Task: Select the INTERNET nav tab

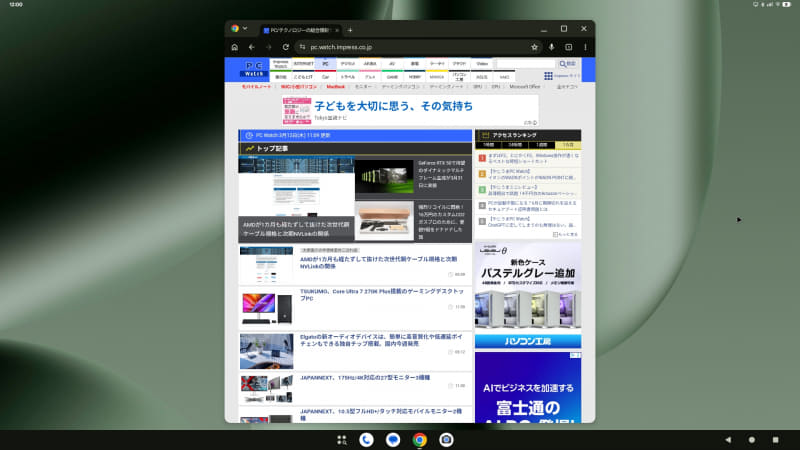Action: (x=303, y=64)
